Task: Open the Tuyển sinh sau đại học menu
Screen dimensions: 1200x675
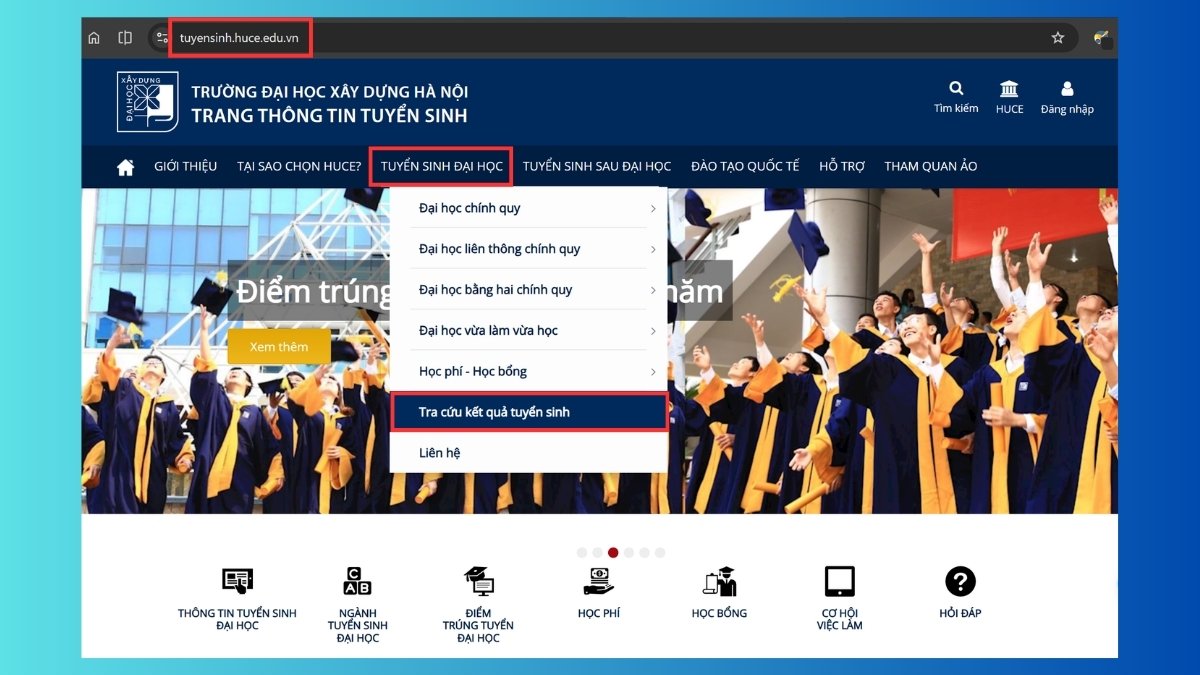Action: pyautogui.click(x=597, y=166)
